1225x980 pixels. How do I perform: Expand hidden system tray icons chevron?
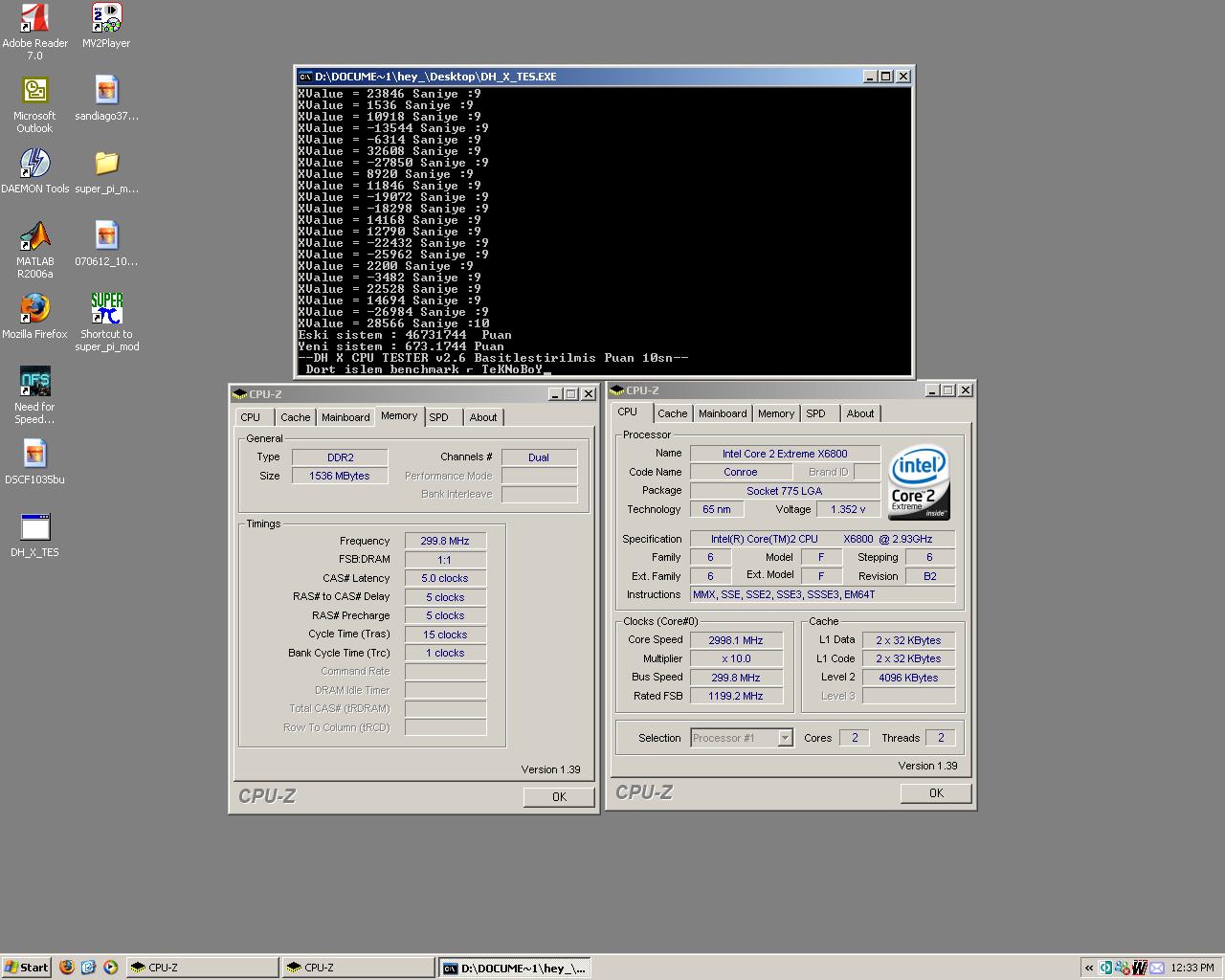pyautogui.click(x=1089, y=968)
